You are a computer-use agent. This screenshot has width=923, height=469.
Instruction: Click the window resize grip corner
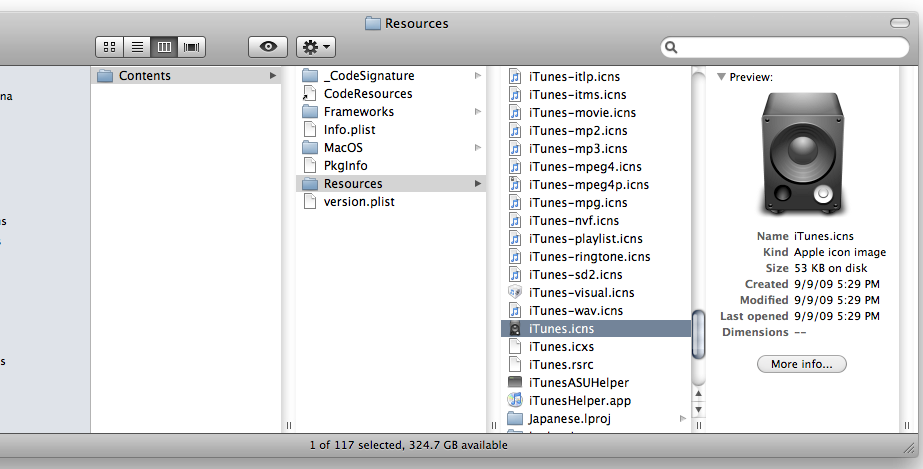pos(909,448)
